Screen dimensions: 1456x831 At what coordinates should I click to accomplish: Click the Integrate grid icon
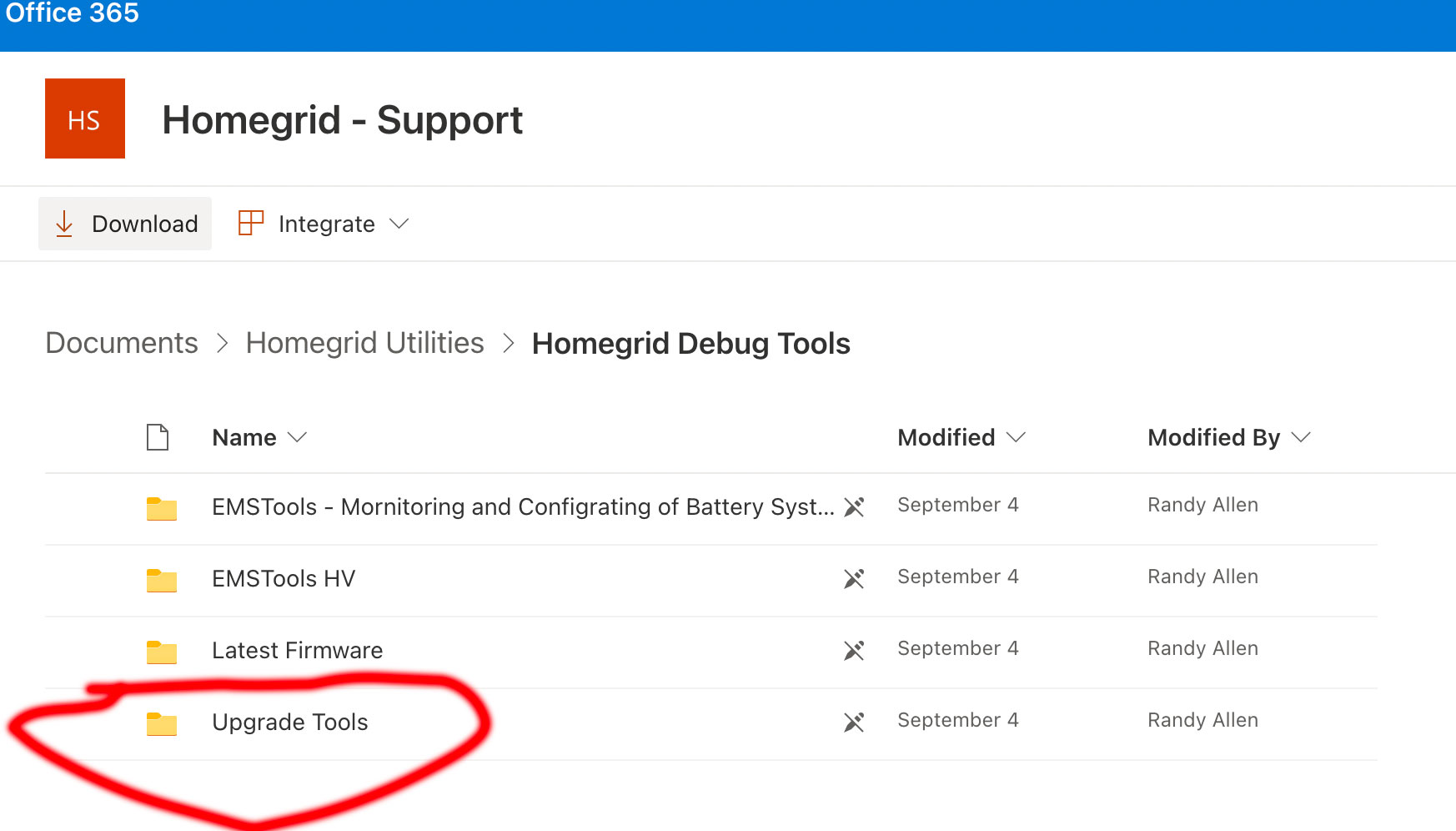tap(251, 223)
